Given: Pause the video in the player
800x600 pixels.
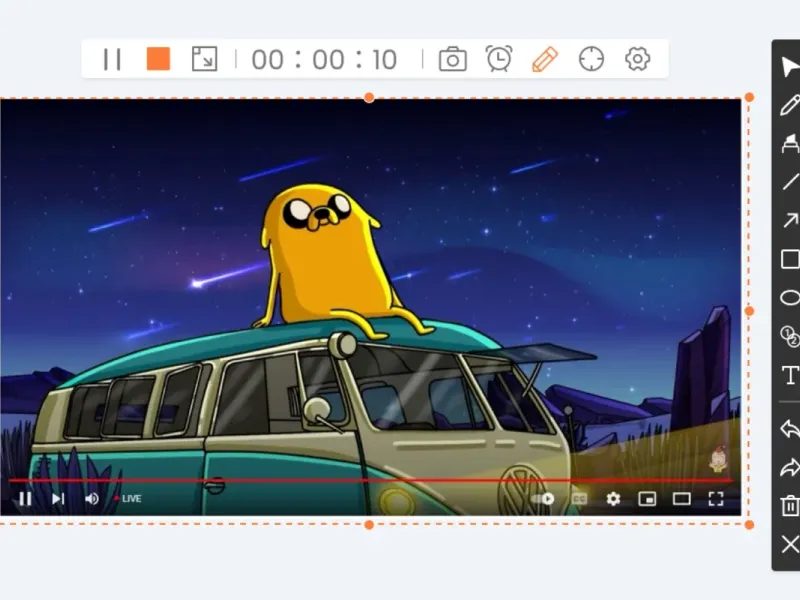Looking at the screenshot, I should click(25, 498).
